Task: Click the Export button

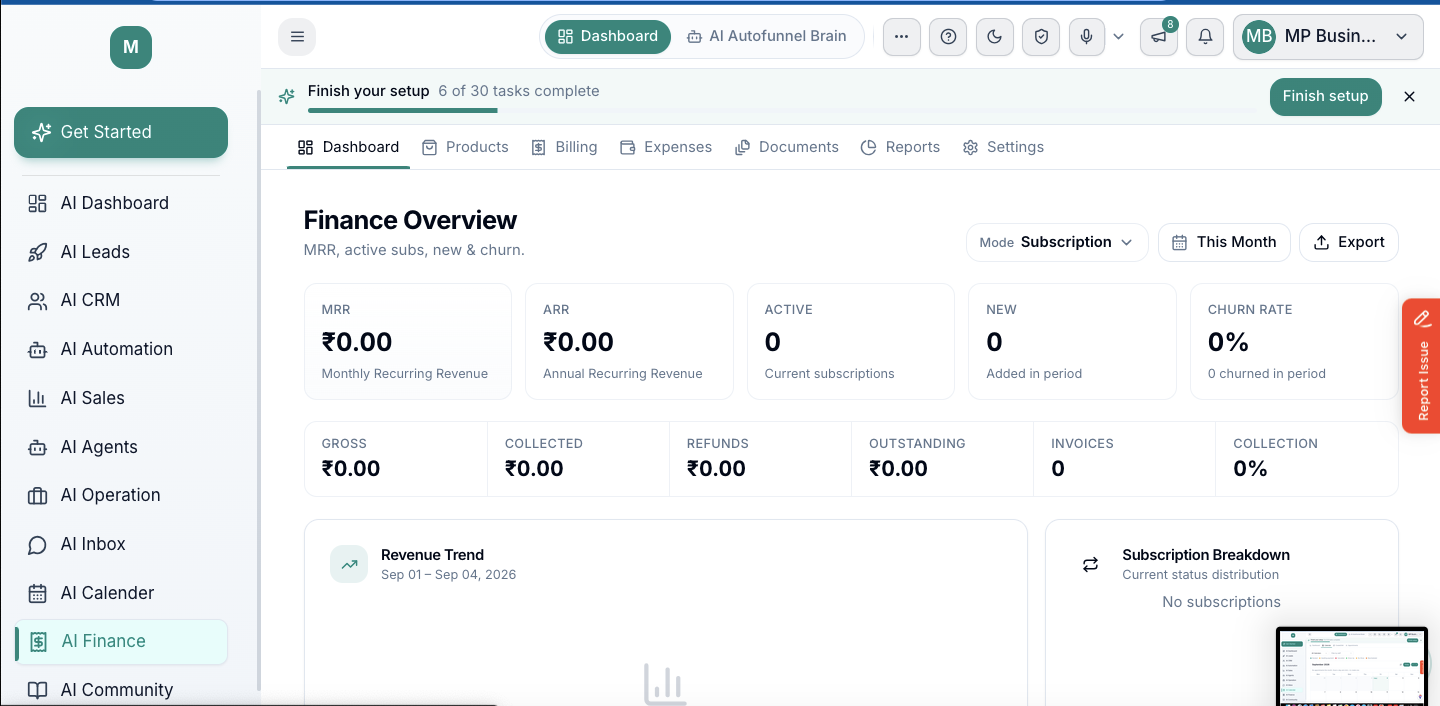Action: 1349,242
